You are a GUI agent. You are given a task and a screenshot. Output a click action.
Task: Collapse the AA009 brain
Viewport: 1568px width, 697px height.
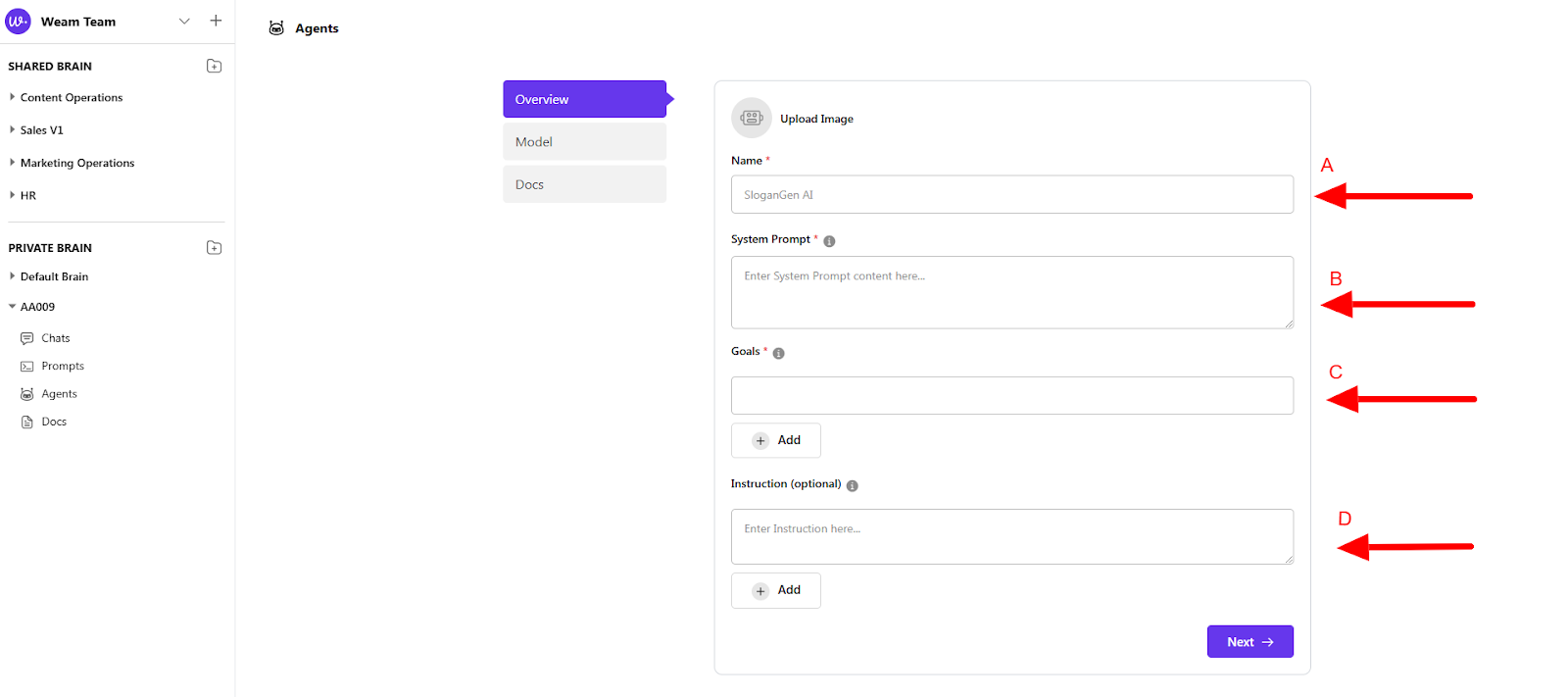(x=12, y=307)
